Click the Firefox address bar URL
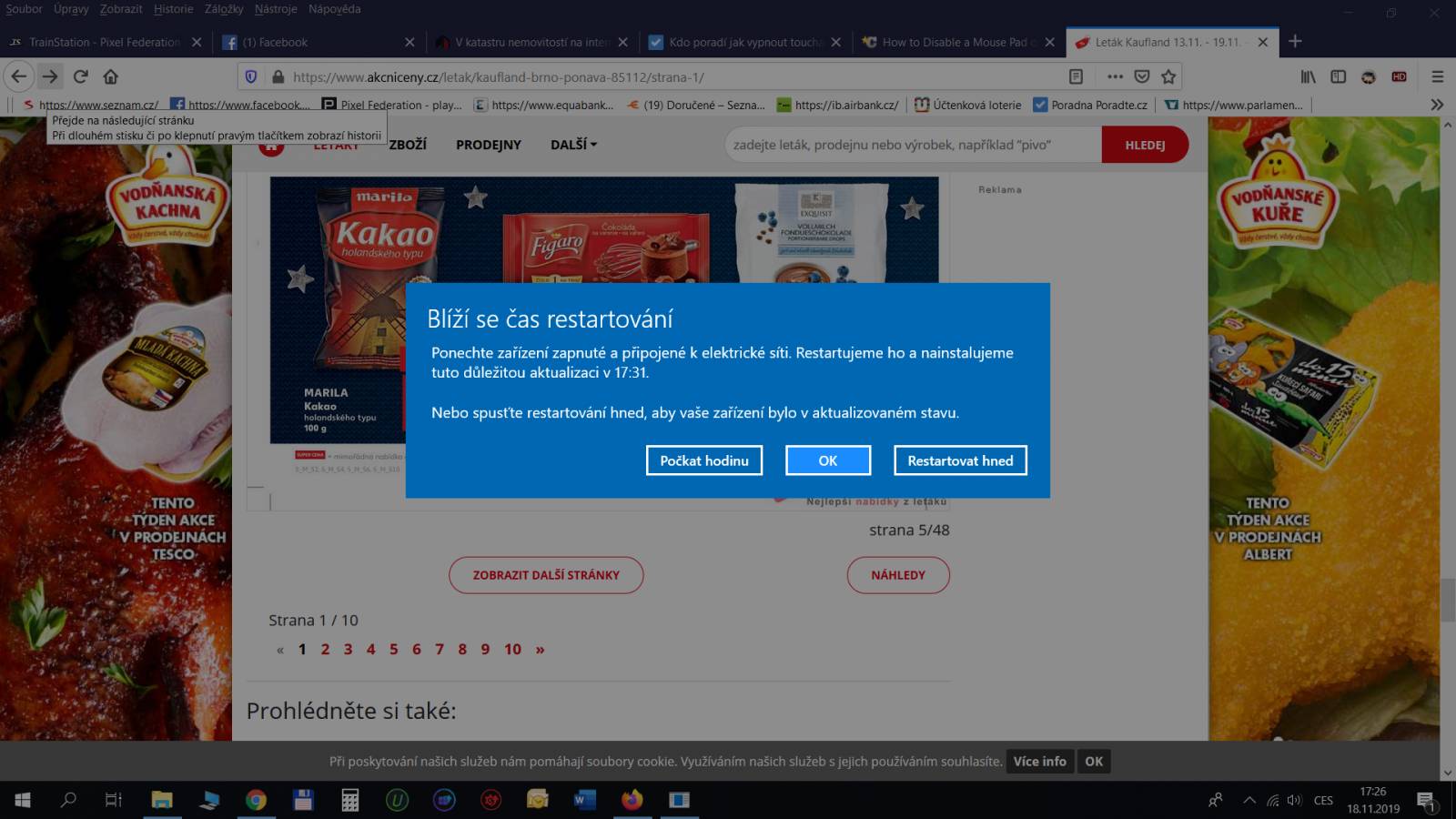The height and width of the screenshot is (819, 1456). click(499, 77)
